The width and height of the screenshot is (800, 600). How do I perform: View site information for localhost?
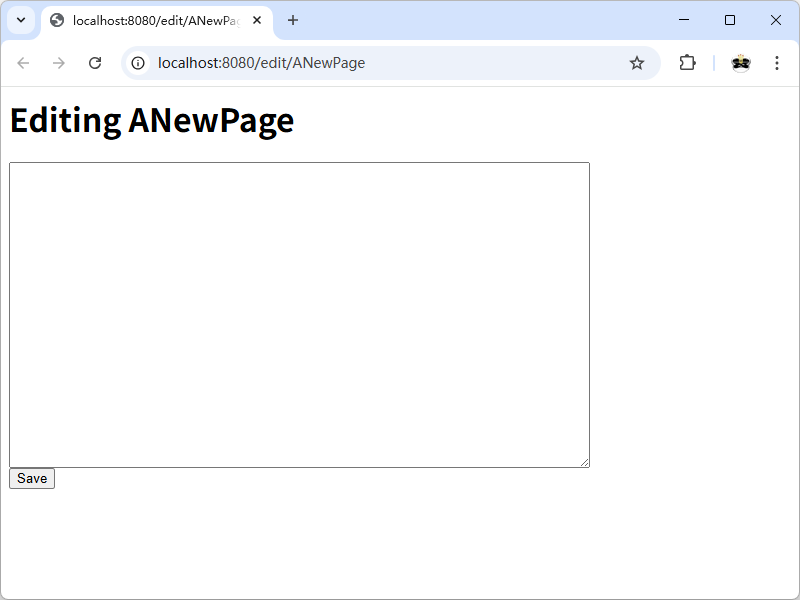(x=139, y=63)
